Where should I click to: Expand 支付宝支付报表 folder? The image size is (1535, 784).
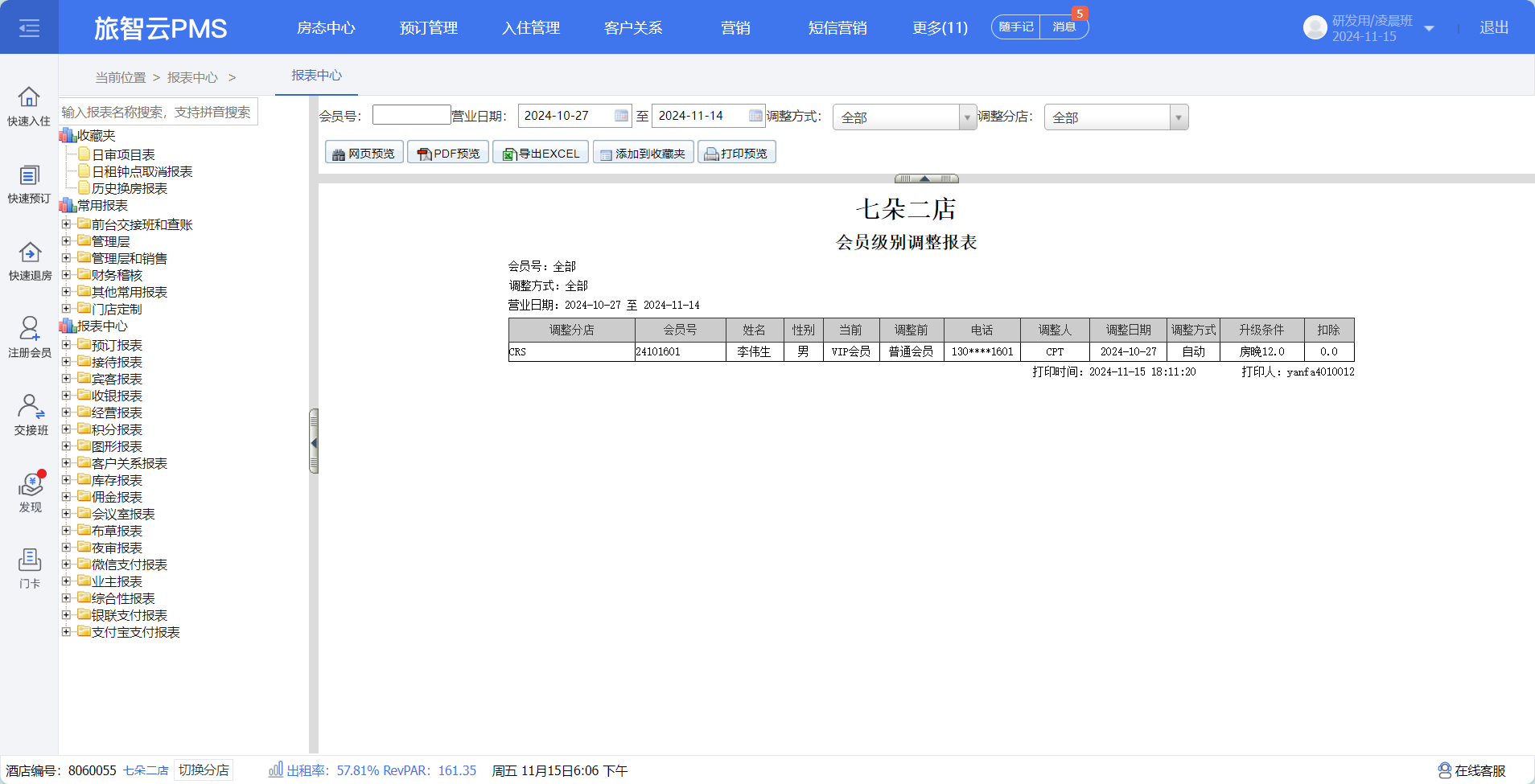67,632
